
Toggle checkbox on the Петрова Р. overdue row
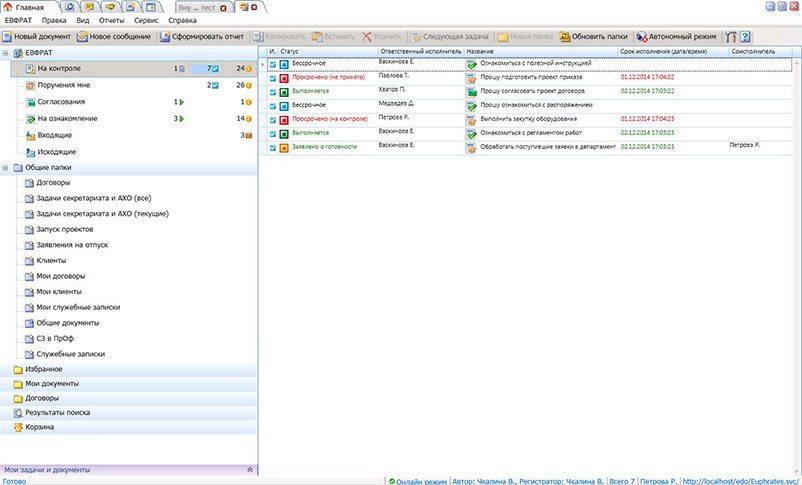tap(273, 120)
